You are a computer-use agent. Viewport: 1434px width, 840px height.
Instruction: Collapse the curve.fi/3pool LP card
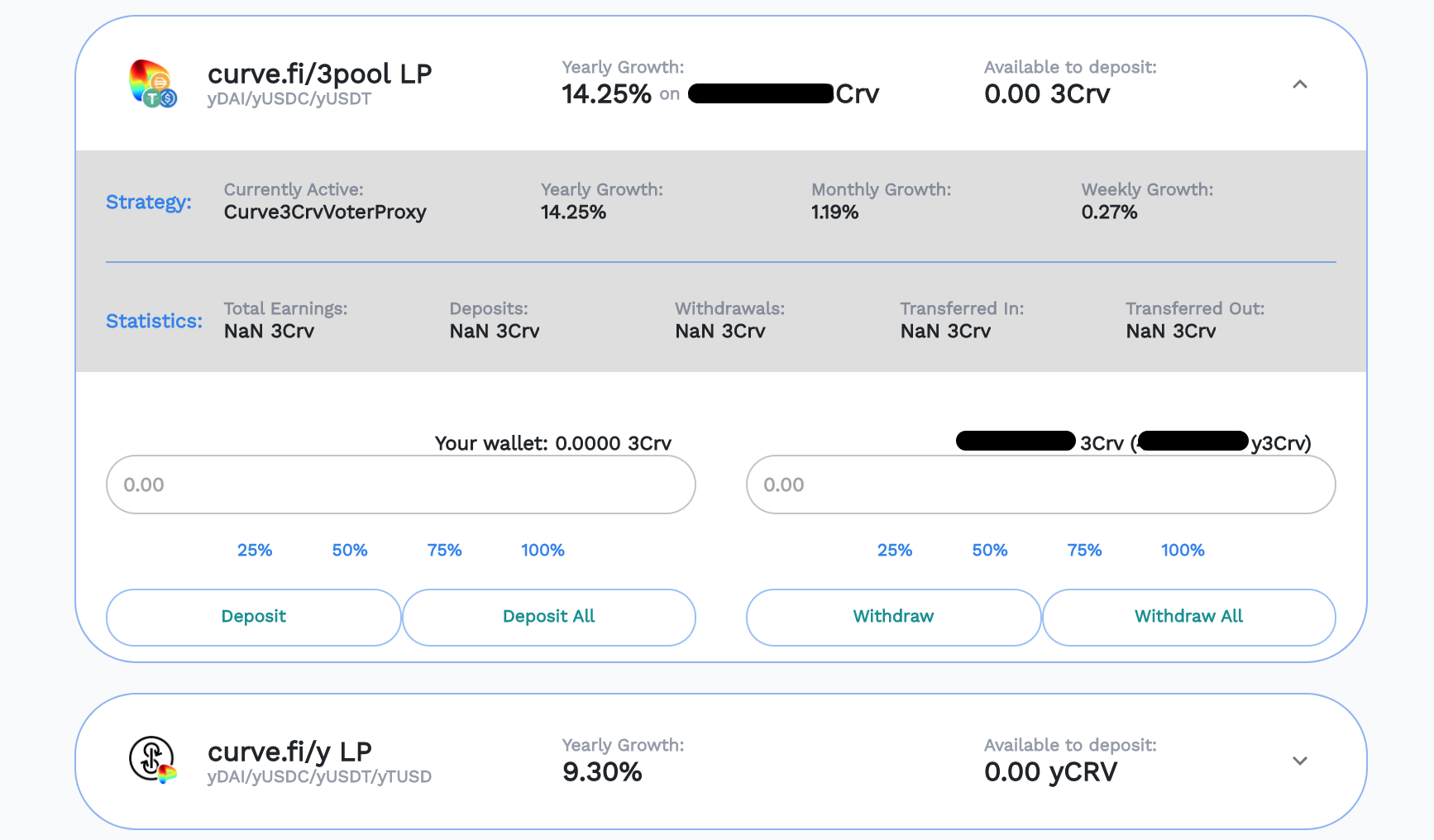[1300, 84]
